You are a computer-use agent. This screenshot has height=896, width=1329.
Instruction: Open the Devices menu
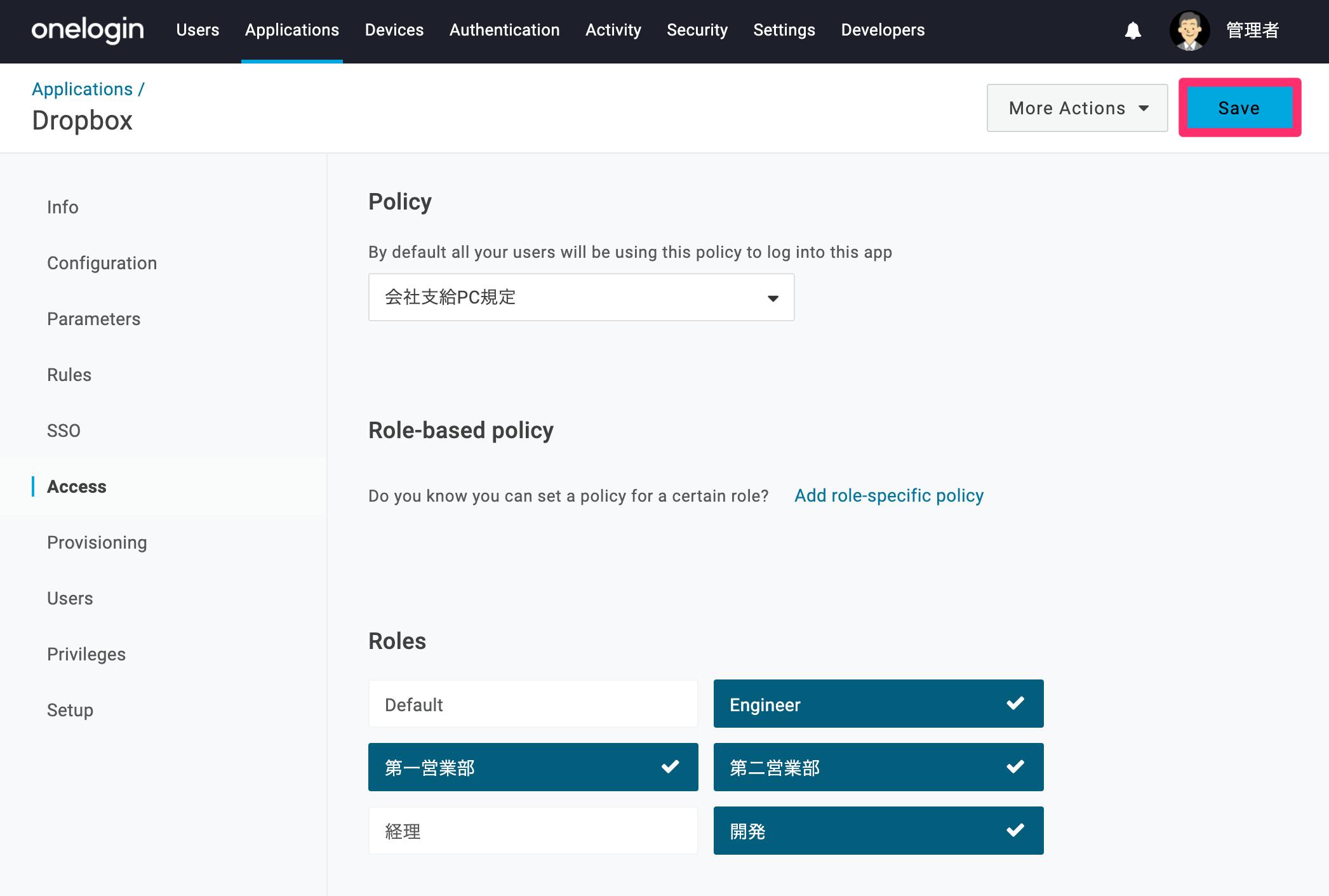click(394, 30)
